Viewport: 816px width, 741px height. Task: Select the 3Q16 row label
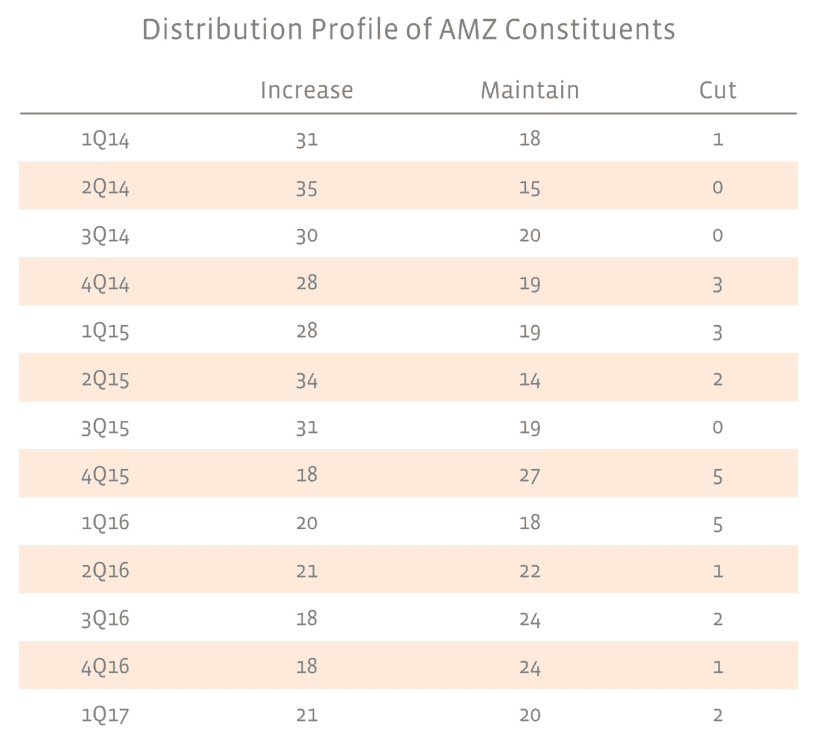tap(105, 619)
